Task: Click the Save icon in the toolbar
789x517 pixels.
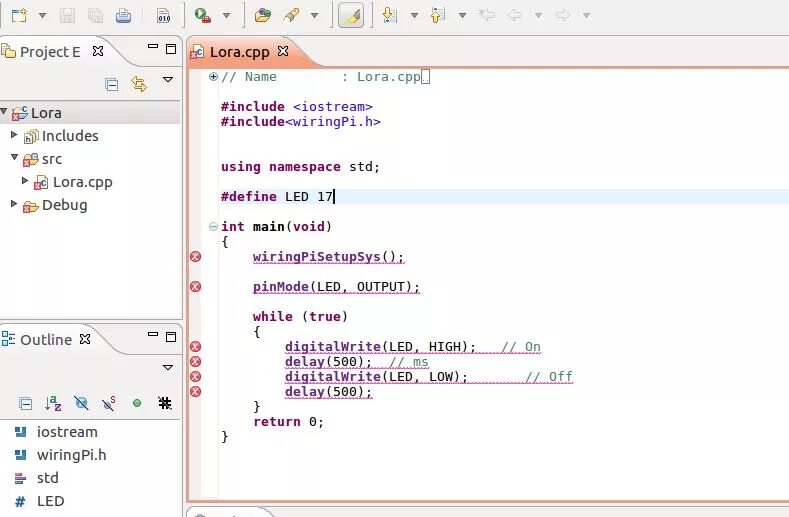Action: pyautogui.click(x=67, y=16)
